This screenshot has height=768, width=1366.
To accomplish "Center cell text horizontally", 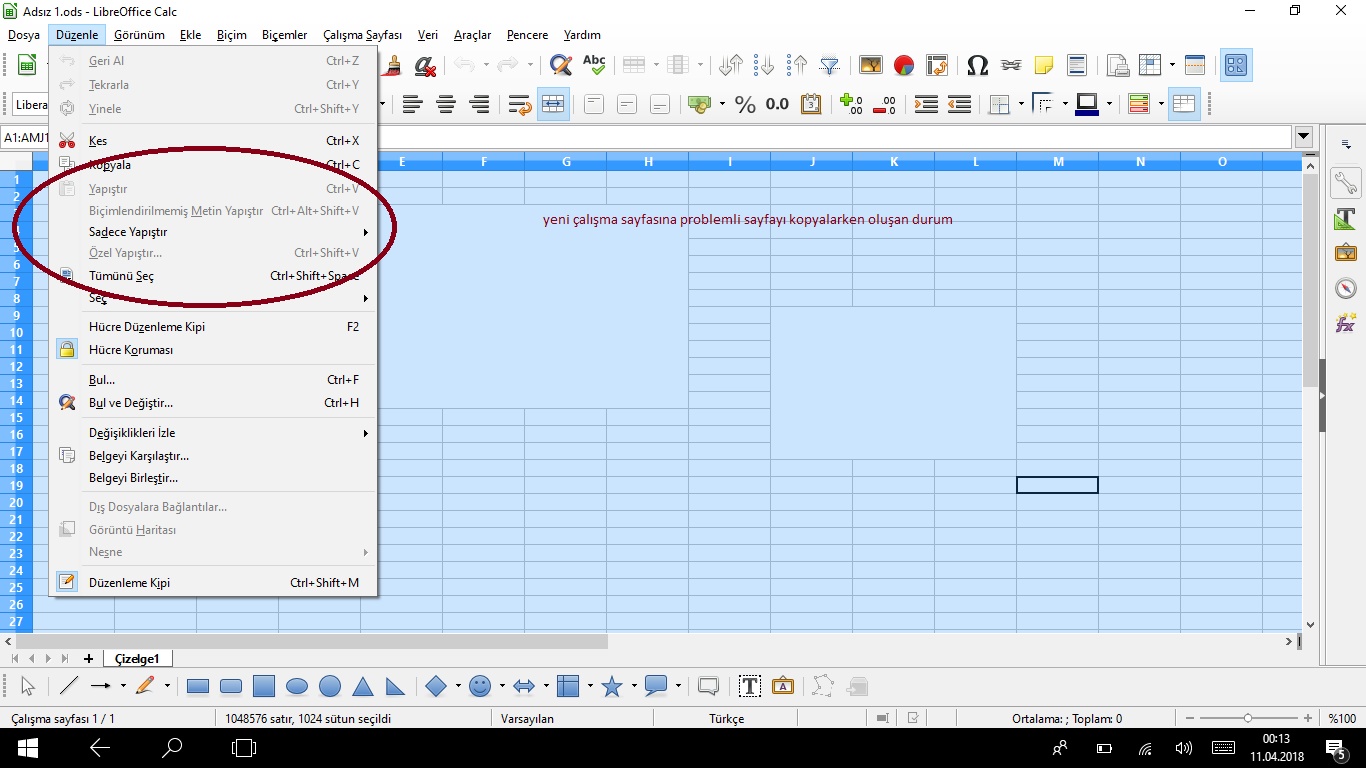I will pos(446,104).
